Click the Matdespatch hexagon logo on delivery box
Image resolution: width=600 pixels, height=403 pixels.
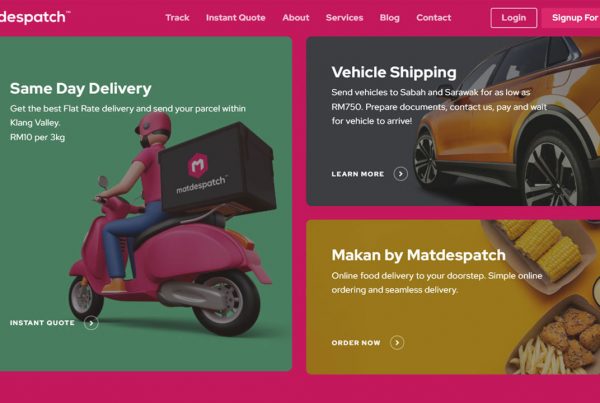(198, 166)
